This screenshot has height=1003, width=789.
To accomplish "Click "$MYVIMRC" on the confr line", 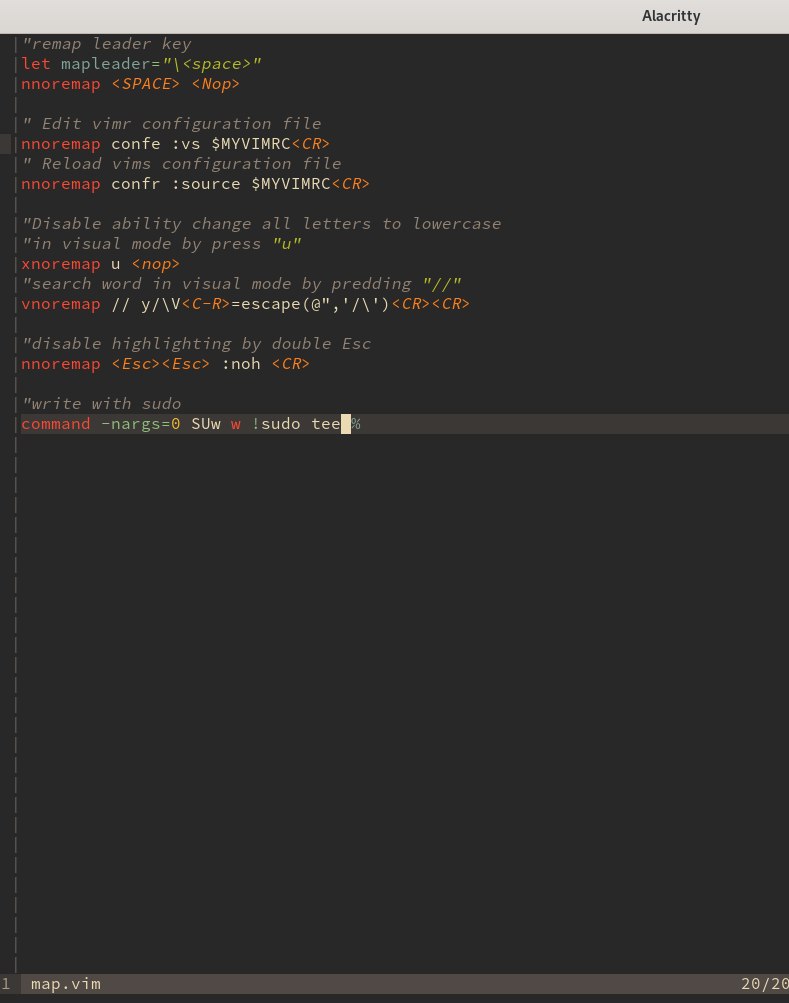I will coord(291,184).
